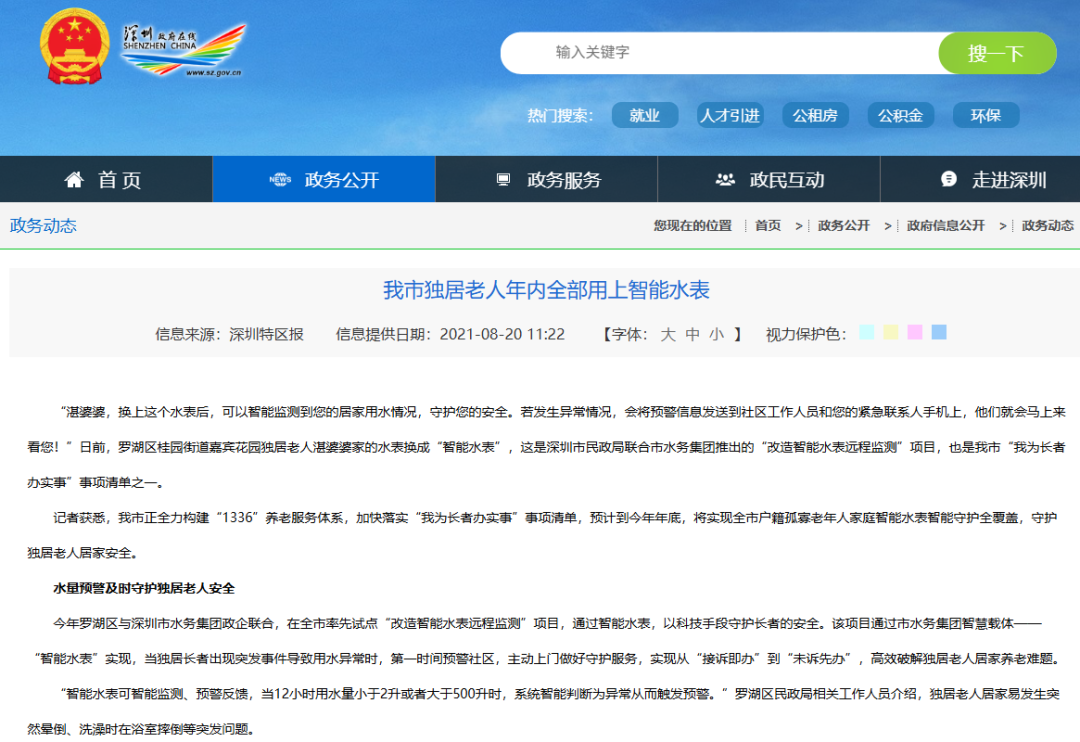Click the 热门搜索 label
Screen dimensions: 1080x742
click(x=561, y=116)
